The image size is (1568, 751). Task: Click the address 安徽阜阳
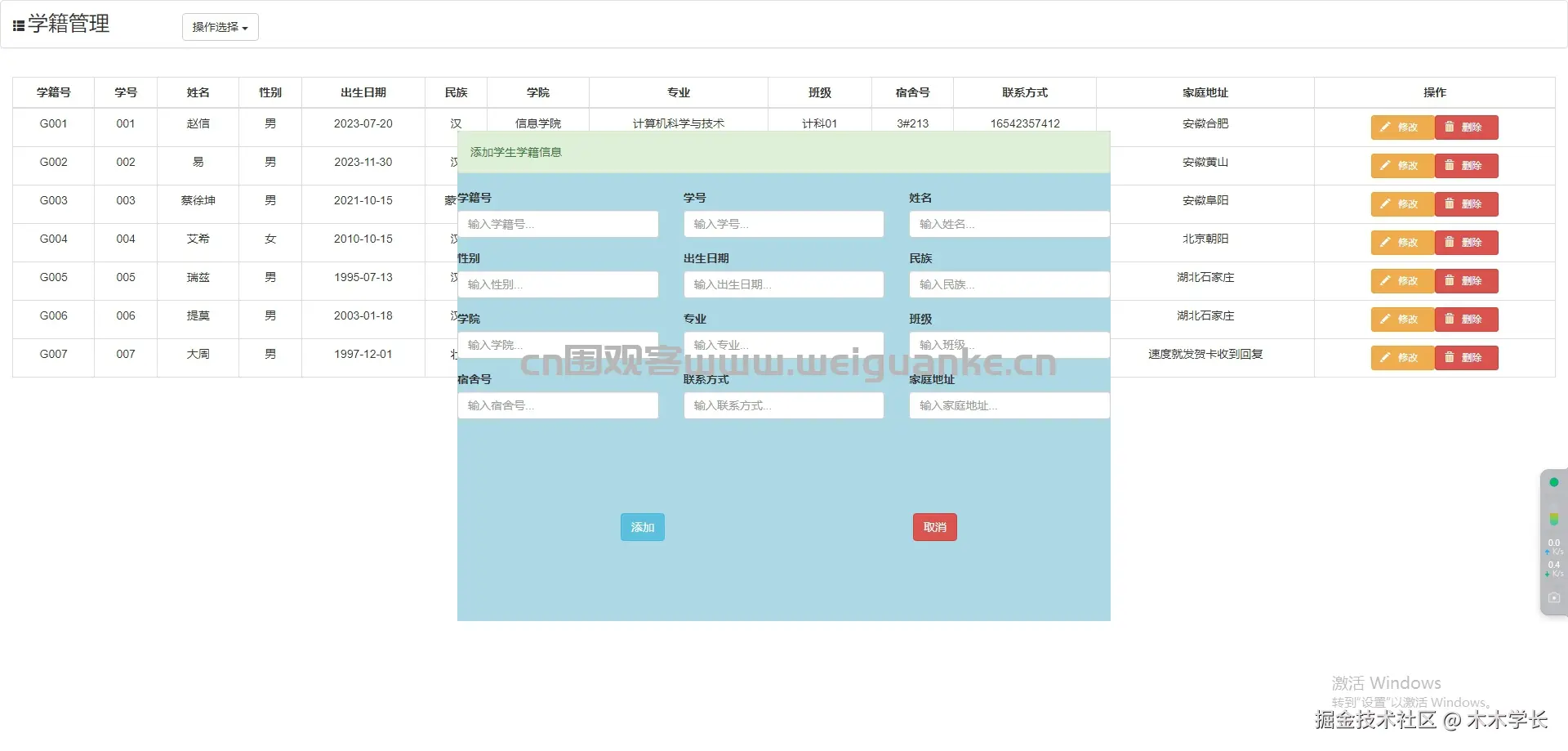[x=1205, y=200]
